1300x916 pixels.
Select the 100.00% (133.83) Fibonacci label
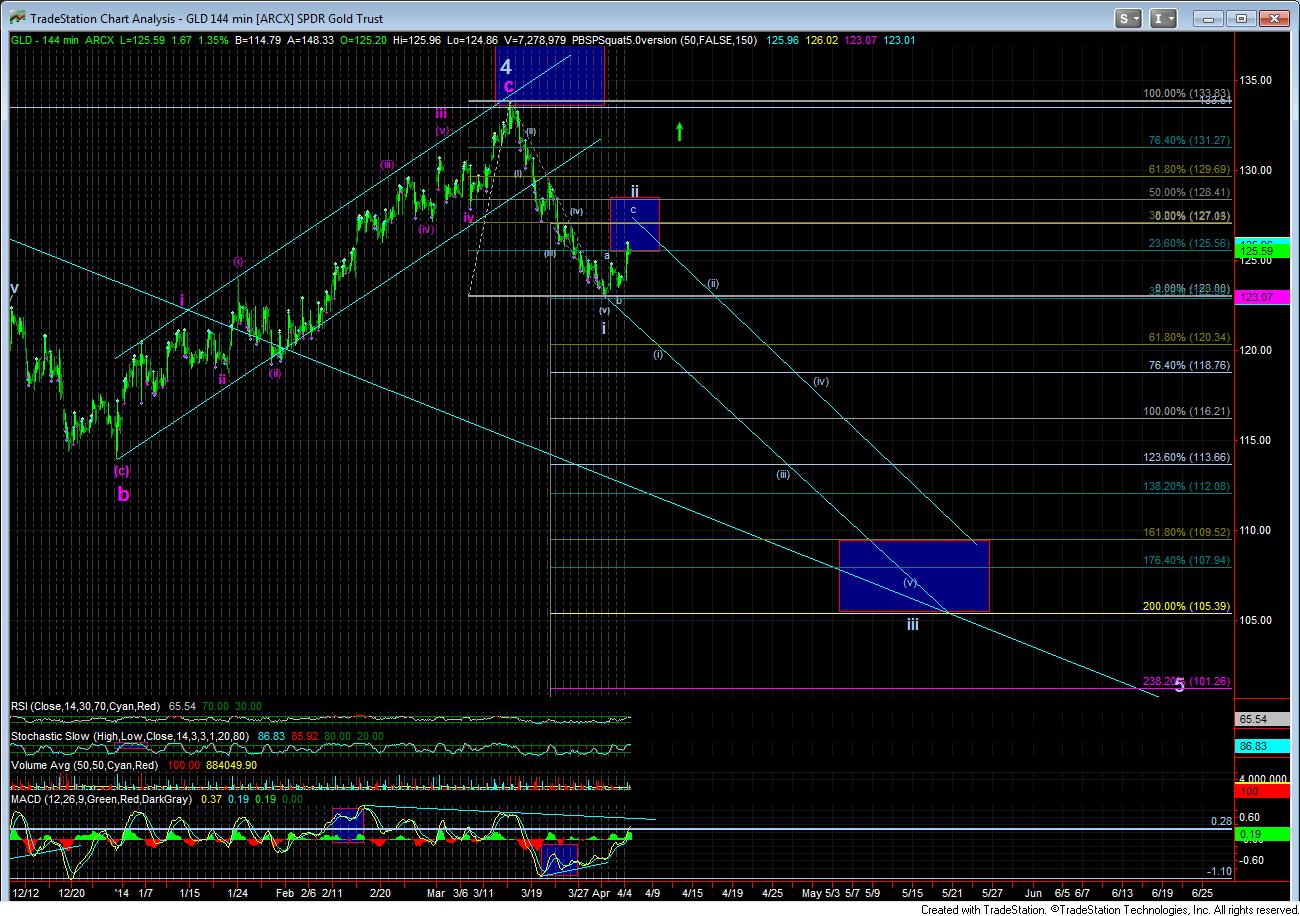click(x=1188, y=94)
